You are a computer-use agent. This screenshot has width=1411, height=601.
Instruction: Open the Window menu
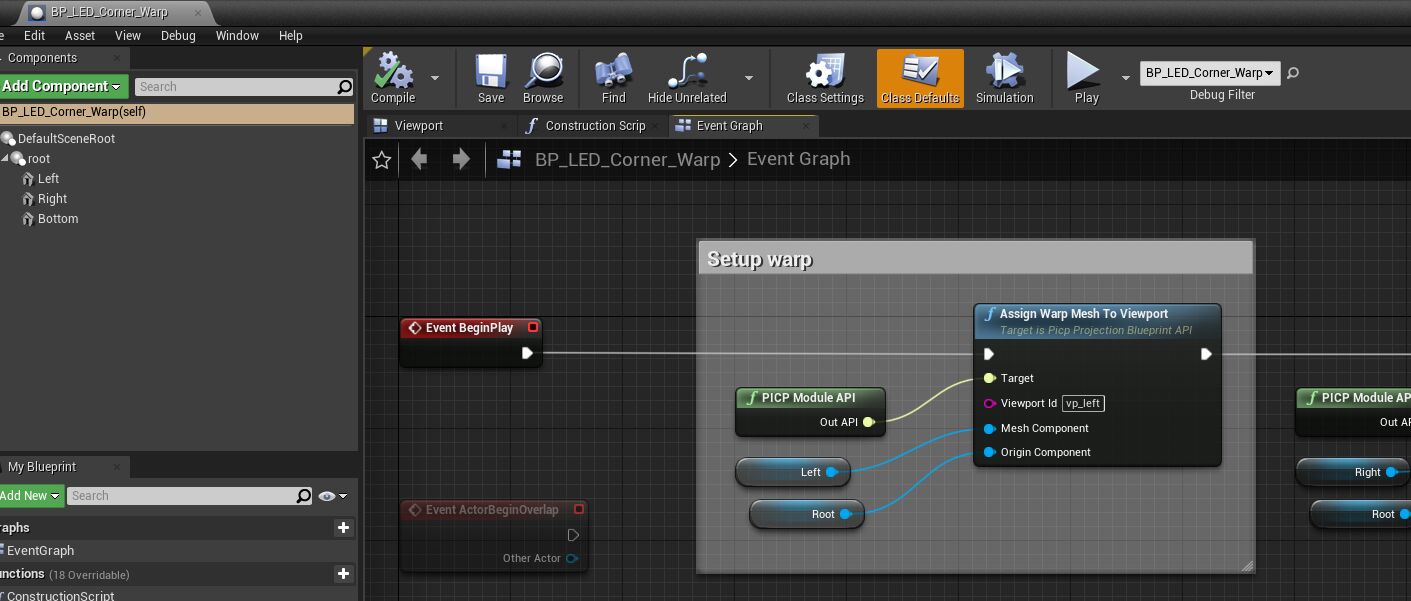(237, 35)
